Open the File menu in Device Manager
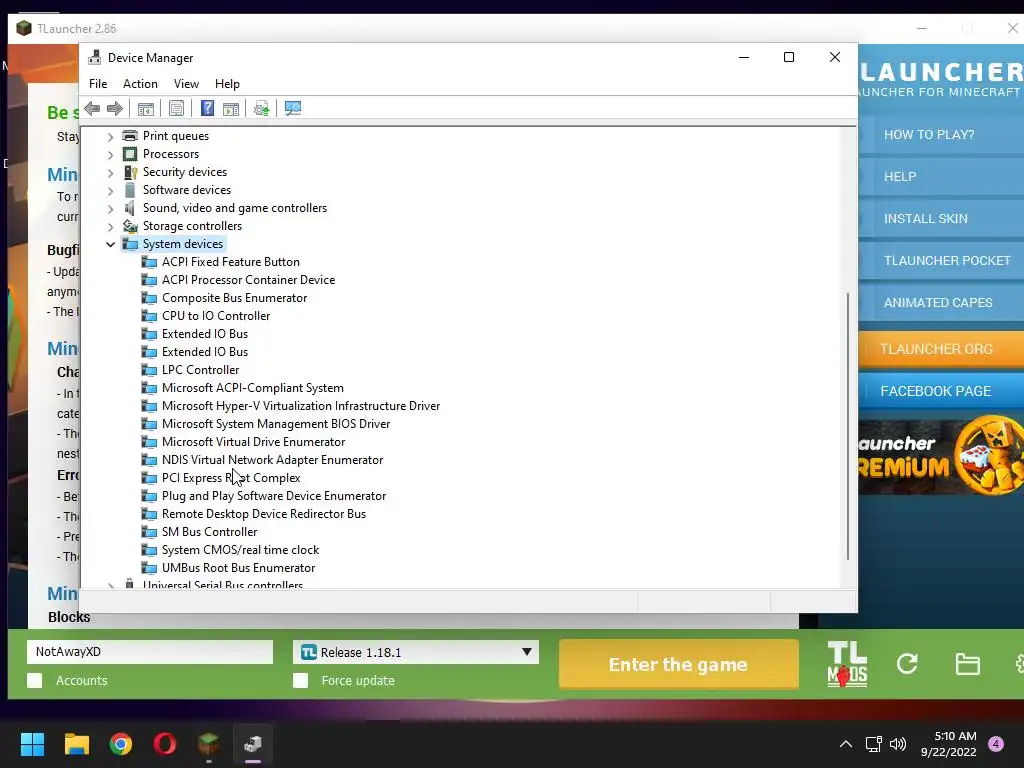The image size is (1024, 768). (98, 84)
